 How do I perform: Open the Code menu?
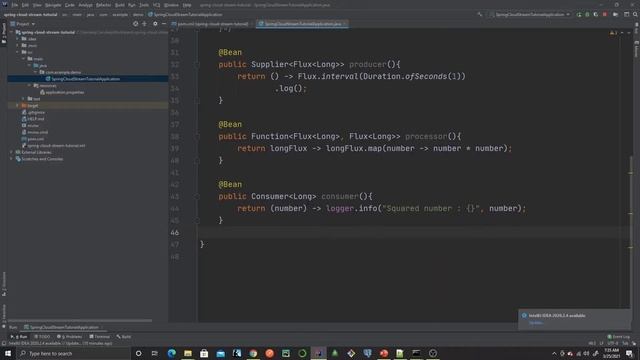[70, 5]
